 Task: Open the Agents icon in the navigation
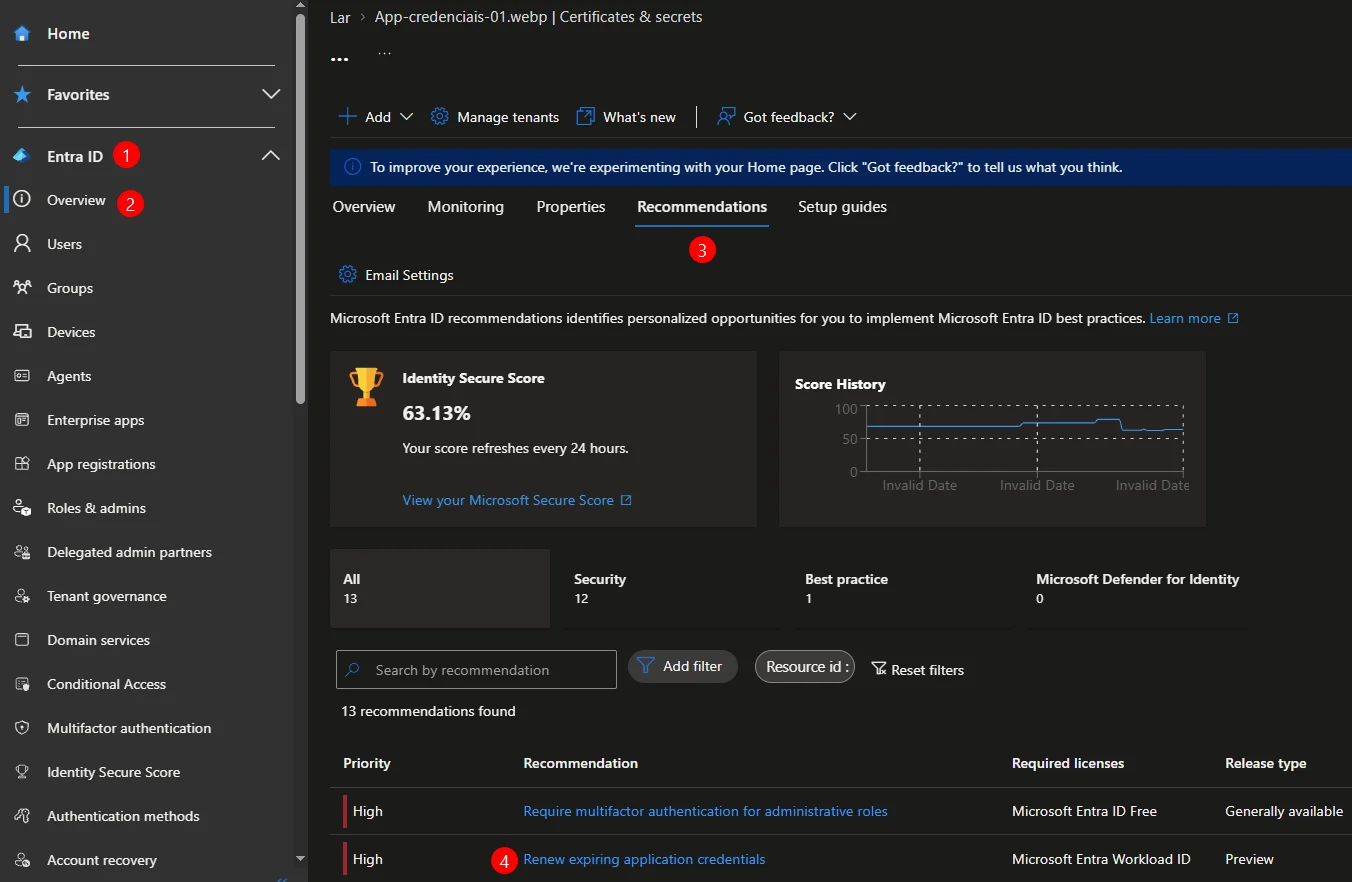(x=22, y=376)
